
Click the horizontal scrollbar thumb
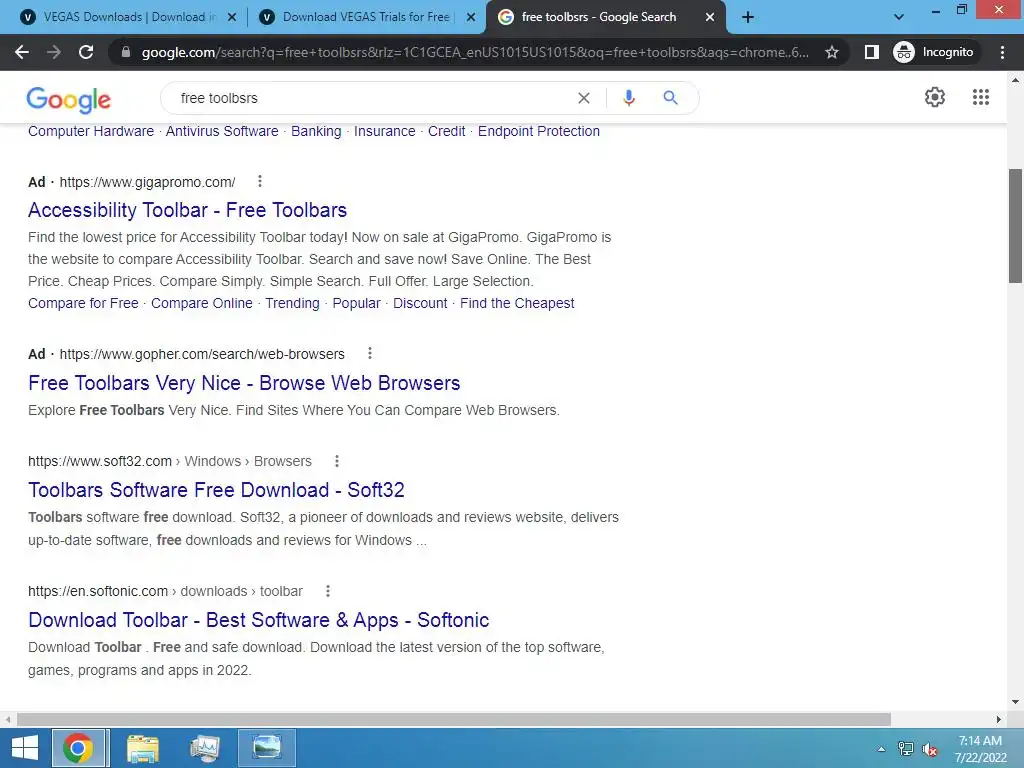pos(454,719)
